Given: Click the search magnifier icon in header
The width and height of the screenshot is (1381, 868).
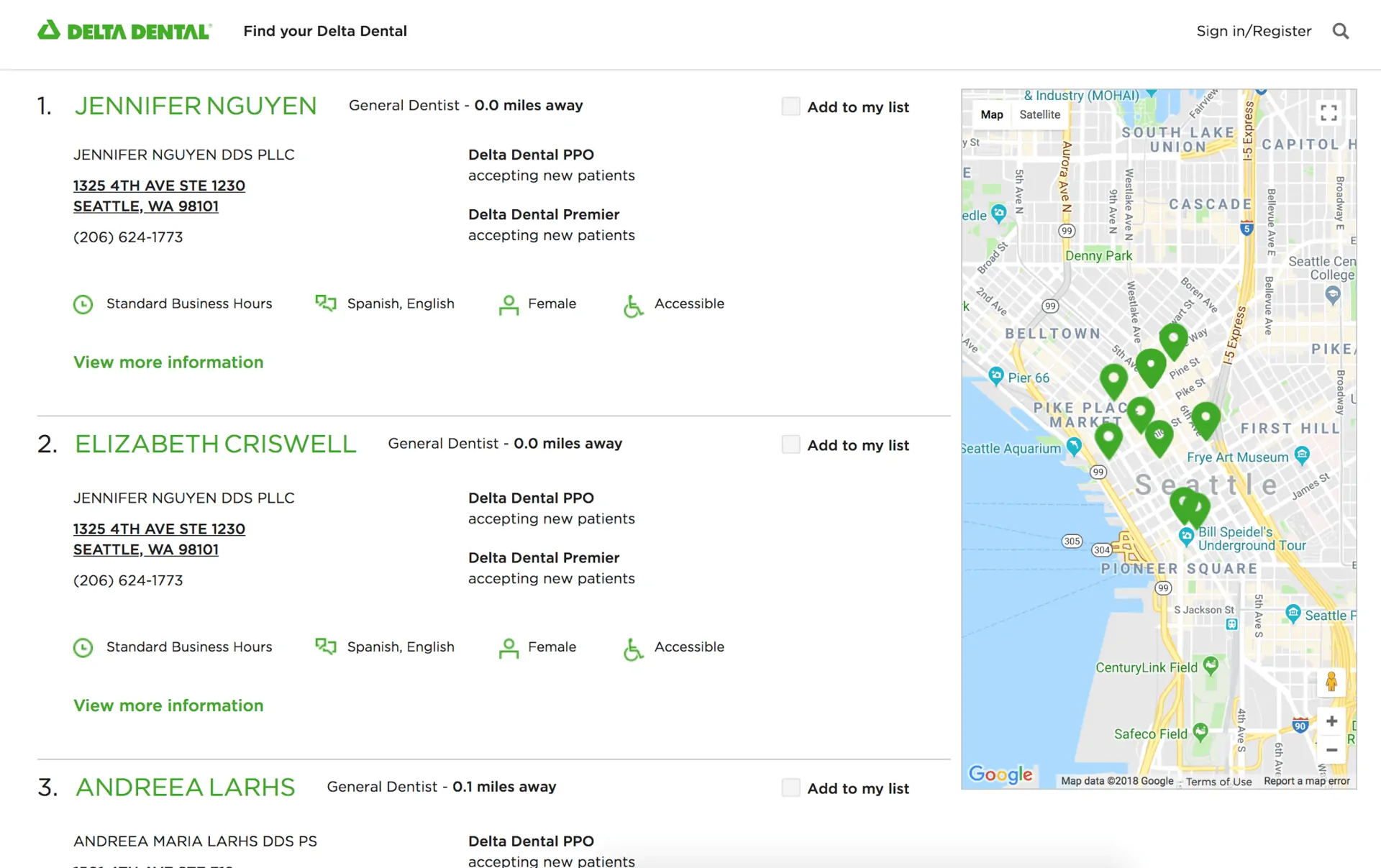Looking at the screenshot, I should pyautogui.click(x=1340, y=31).
